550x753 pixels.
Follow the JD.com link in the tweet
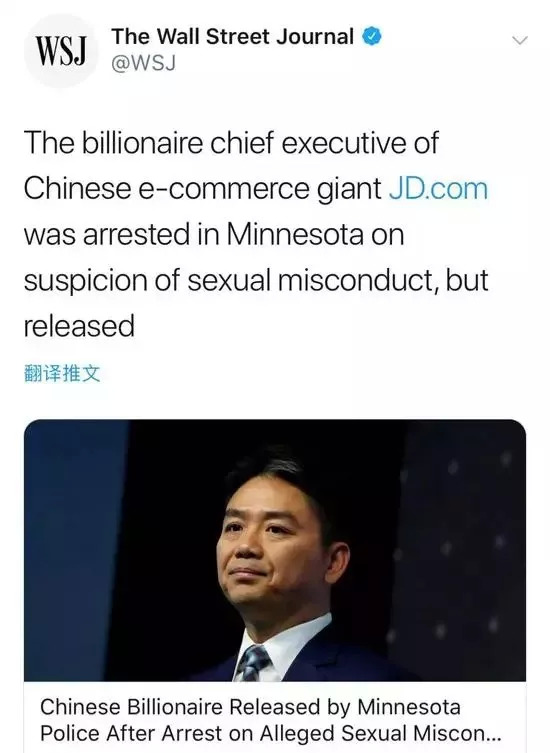(x=438, y=189)
